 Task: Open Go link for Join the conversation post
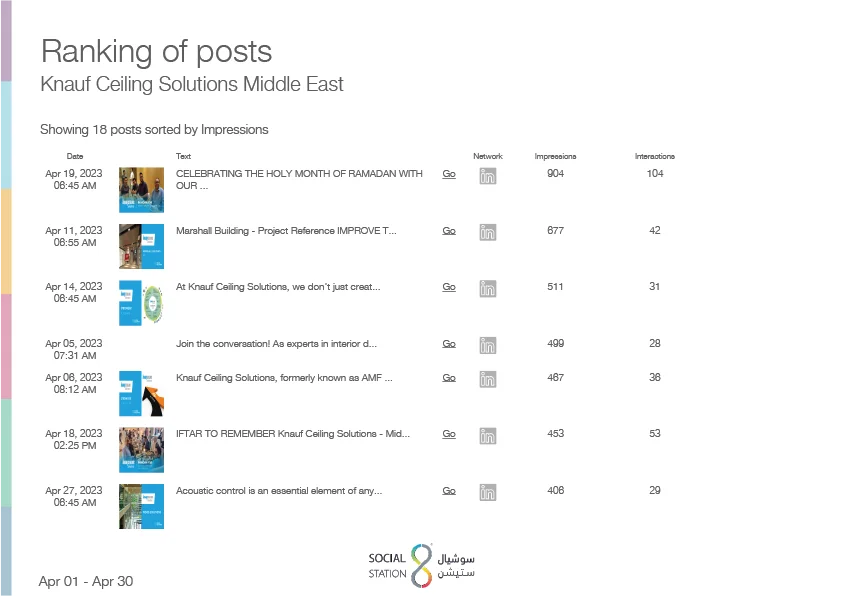click(449, 344)
